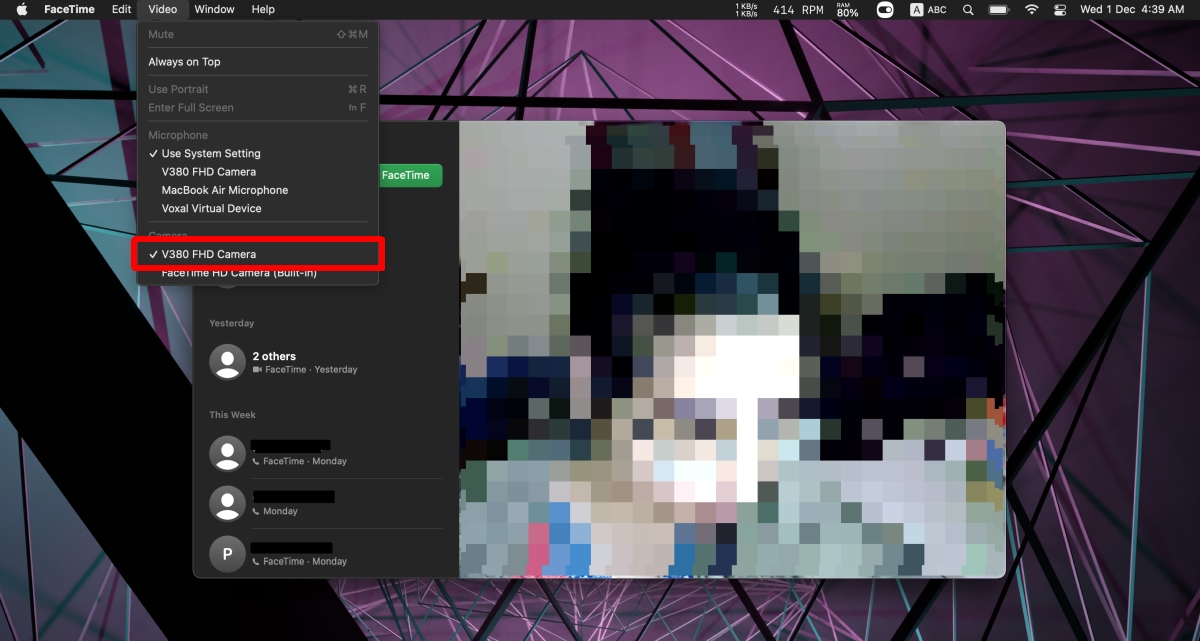This screenshot has width=1200, height=641.
Task: Open the Window menu
Action: [215, 10]
